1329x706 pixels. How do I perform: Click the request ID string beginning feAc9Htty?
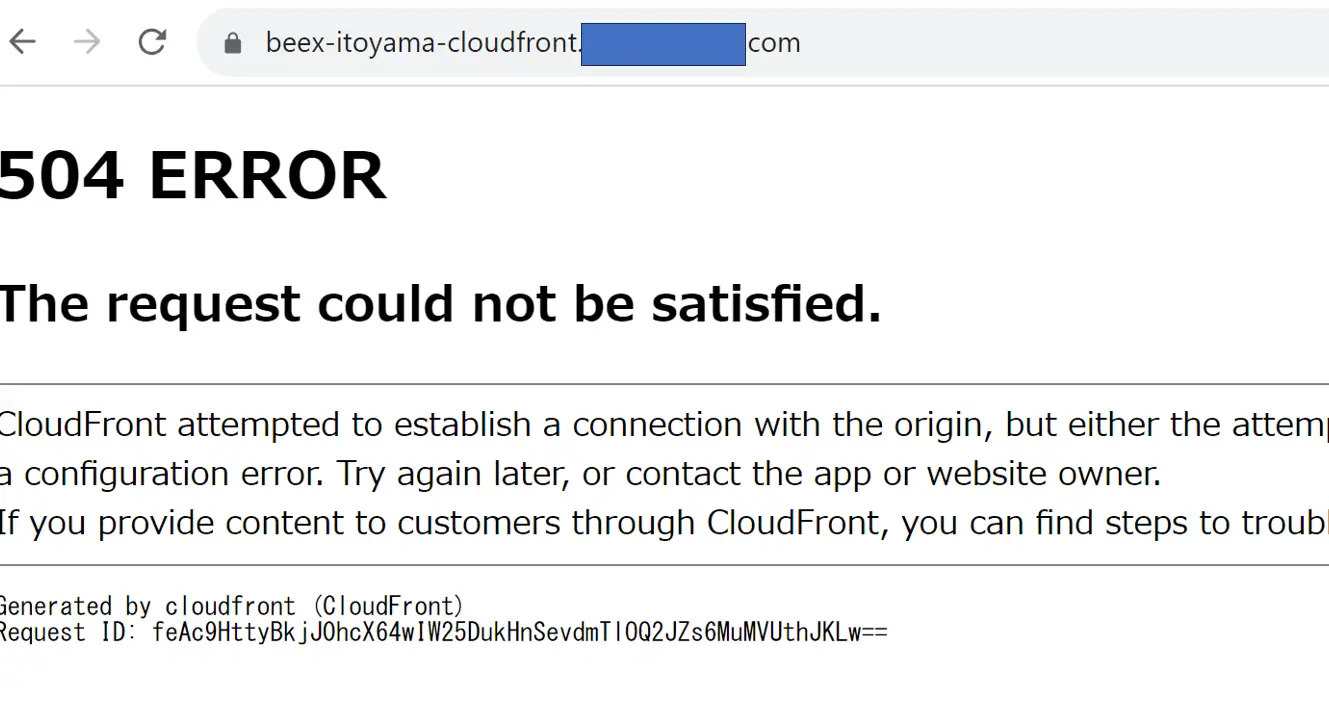[520, 632]
